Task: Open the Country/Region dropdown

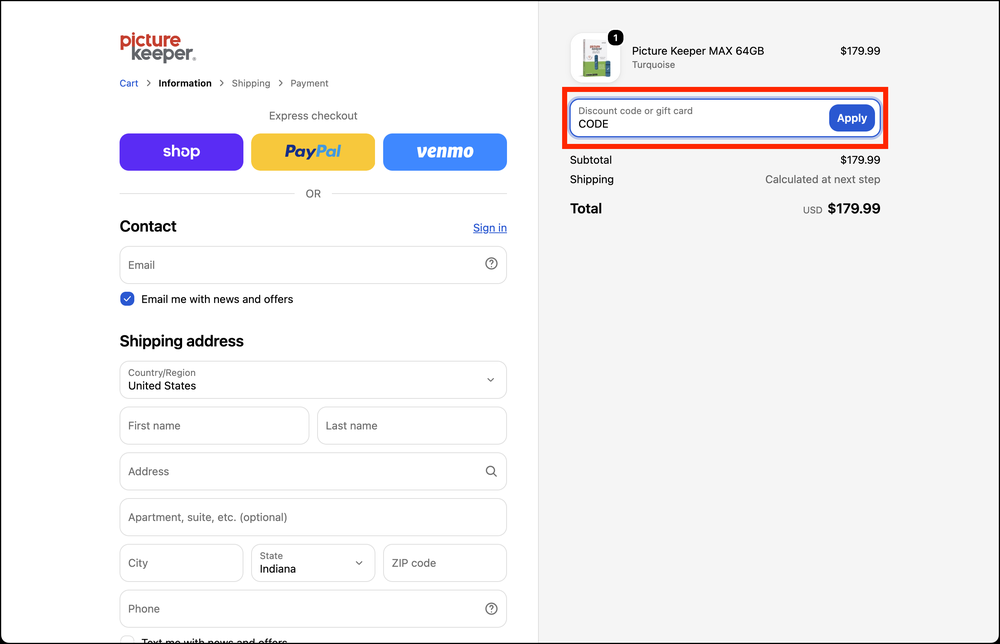Action: coord(313,380)
